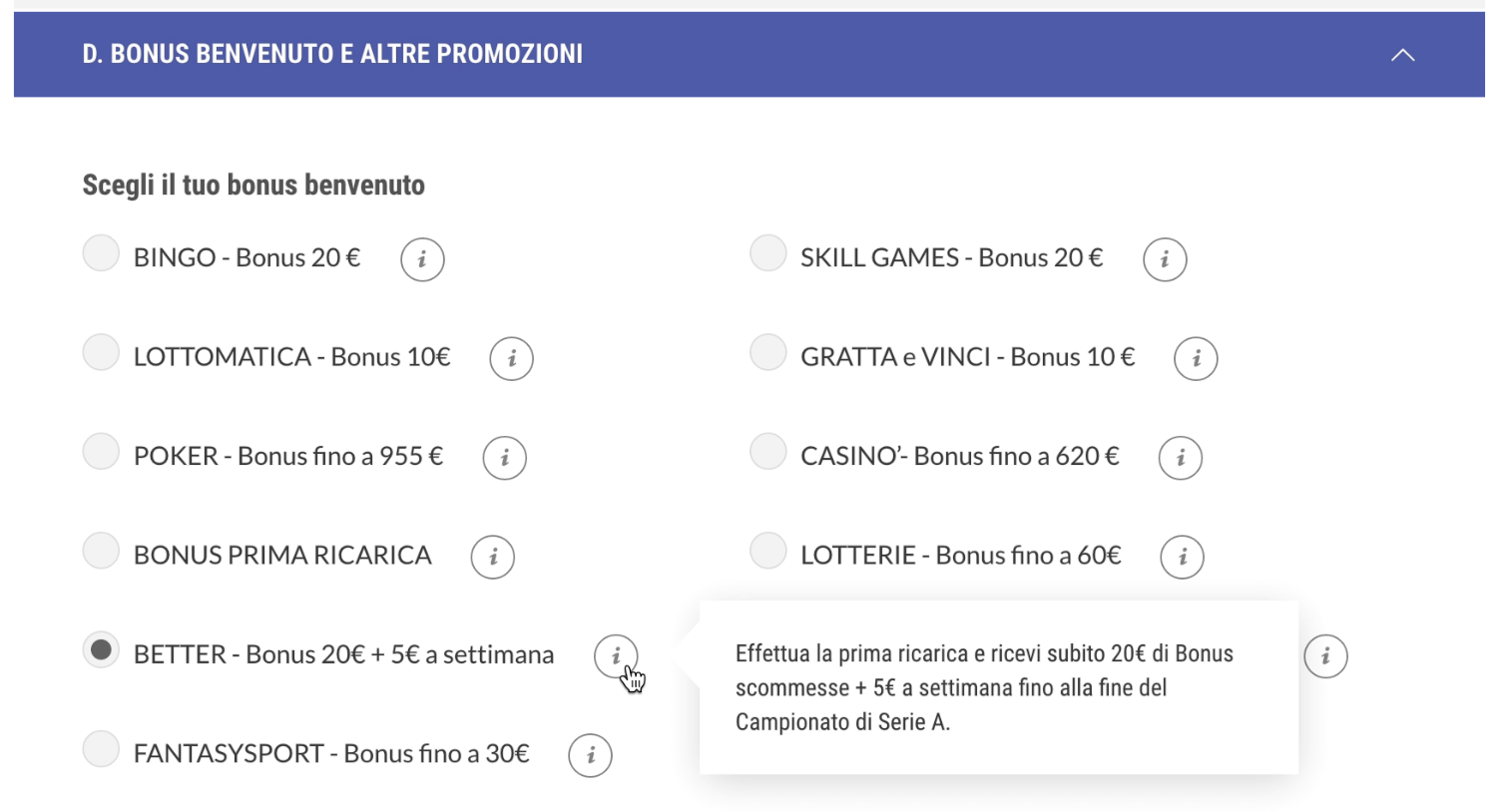Click BONUS PRIMA RICARICA info icon
This screenshot has height=812, width=1503.
pos(492,557)
